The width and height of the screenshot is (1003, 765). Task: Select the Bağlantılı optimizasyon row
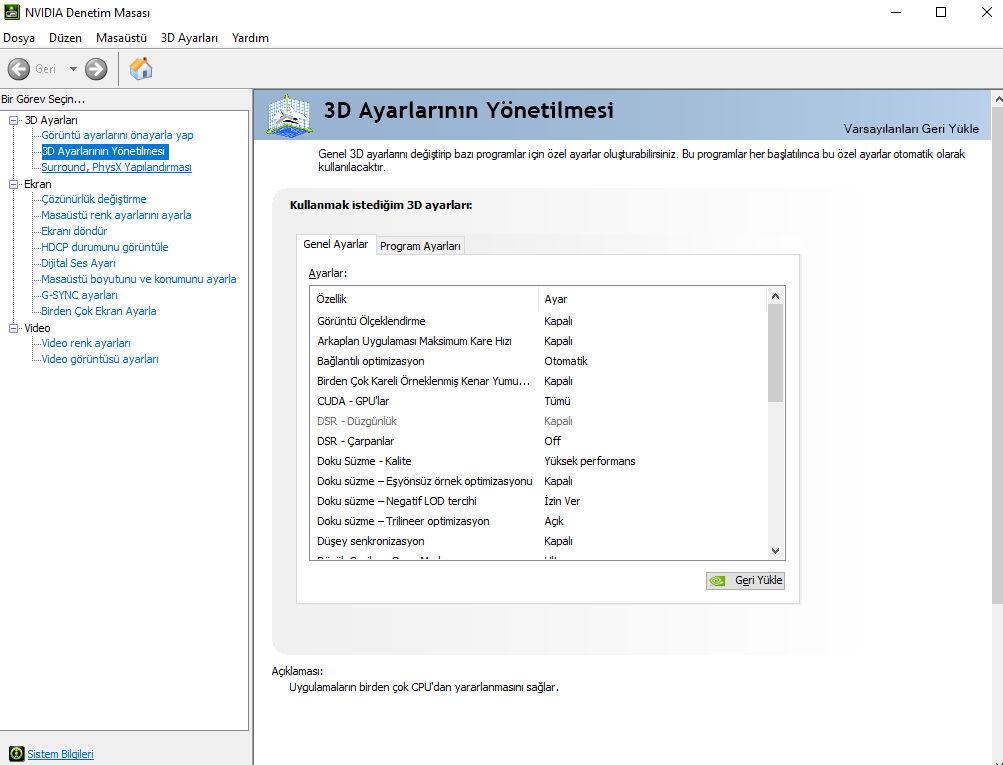pos(537,361)
